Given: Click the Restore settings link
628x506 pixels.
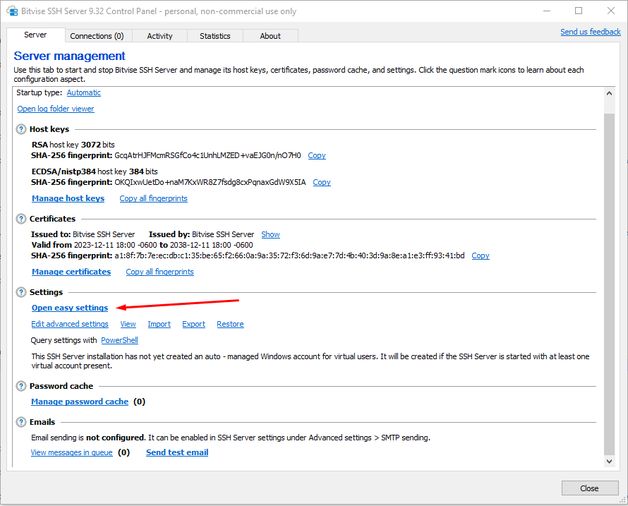Looking at the screenshot, I should pos(230,324).
